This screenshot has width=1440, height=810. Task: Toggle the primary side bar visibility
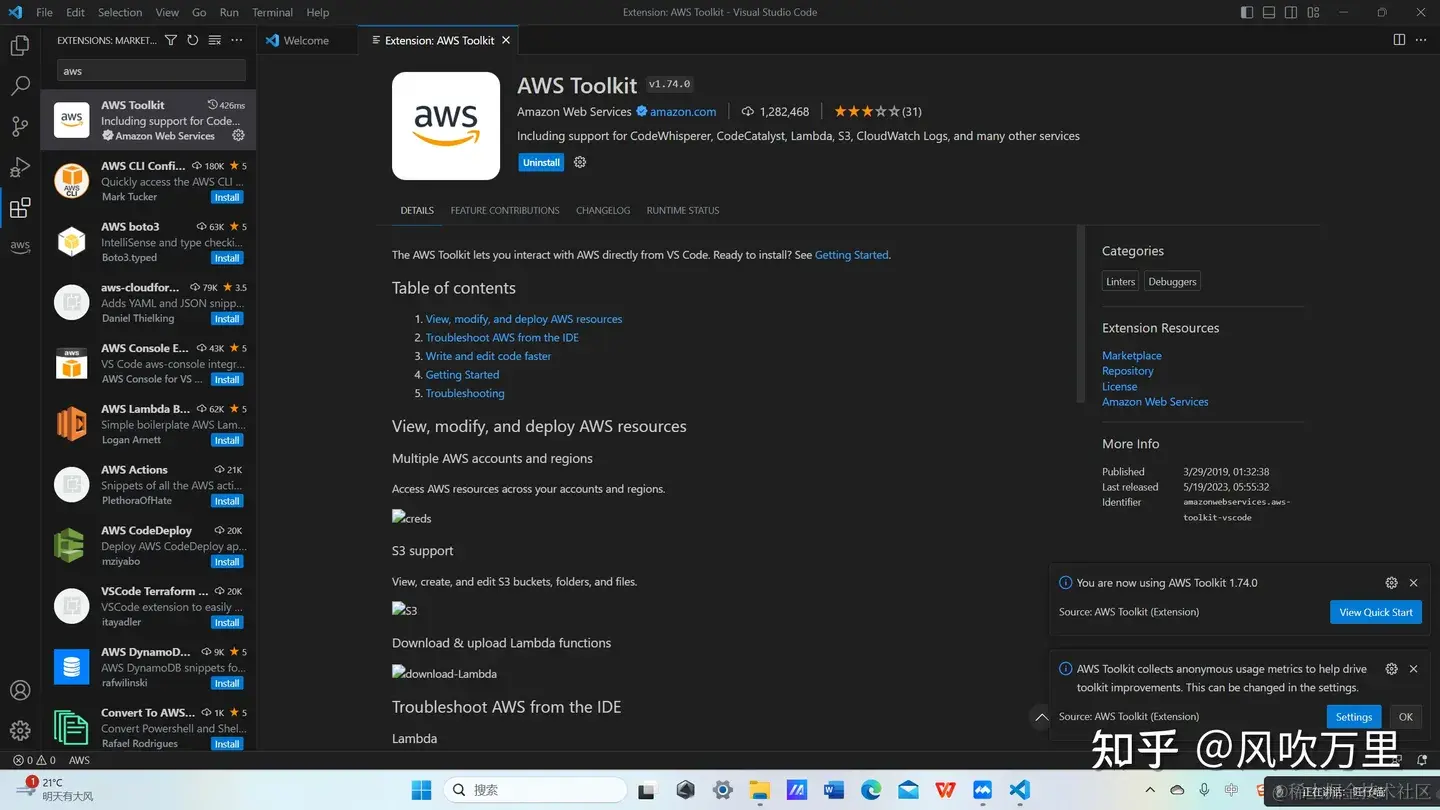pos(1247,12)
